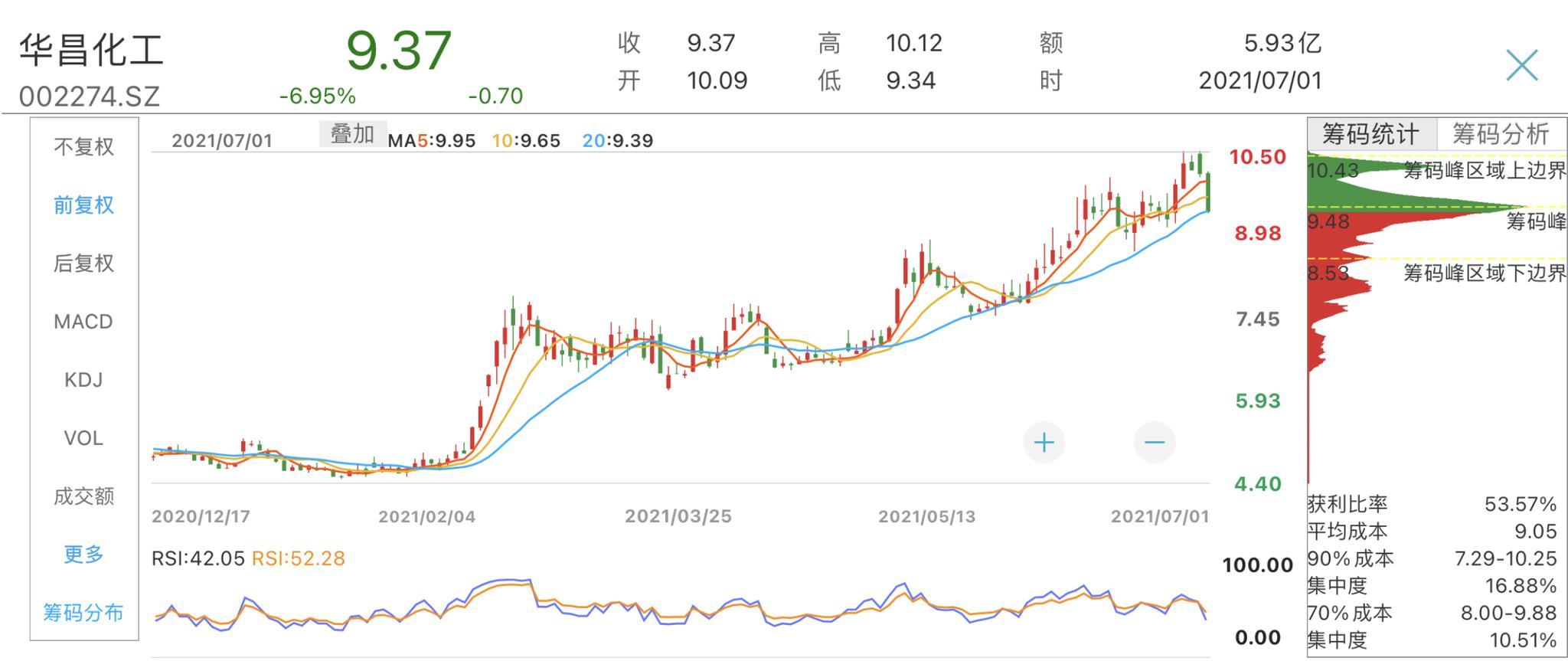
Task: Show the 成交额 turnover indicator
Action: pos(84,496)
